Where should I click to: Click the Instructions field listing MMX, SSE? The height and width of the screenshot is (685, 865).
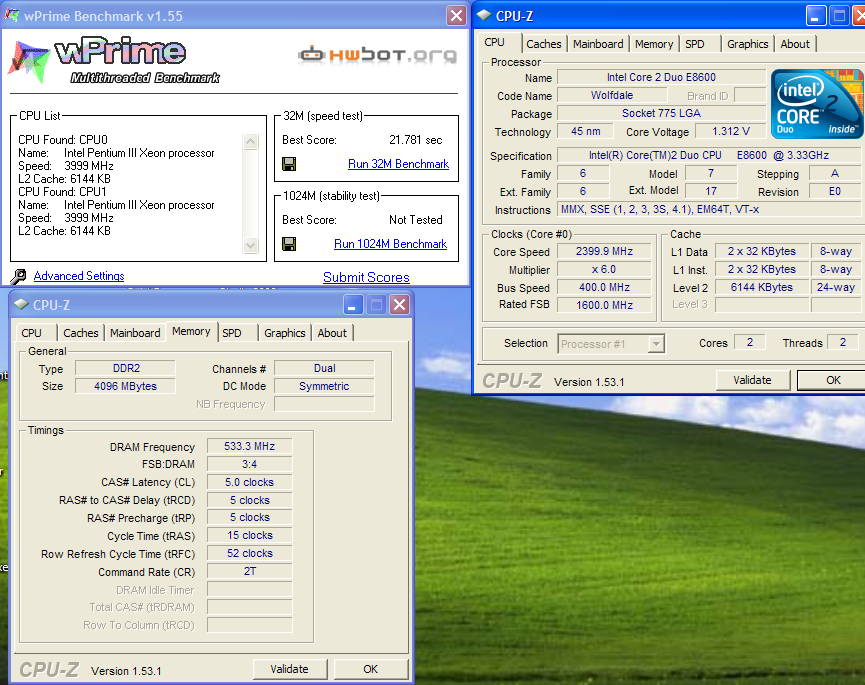(709, 210)
